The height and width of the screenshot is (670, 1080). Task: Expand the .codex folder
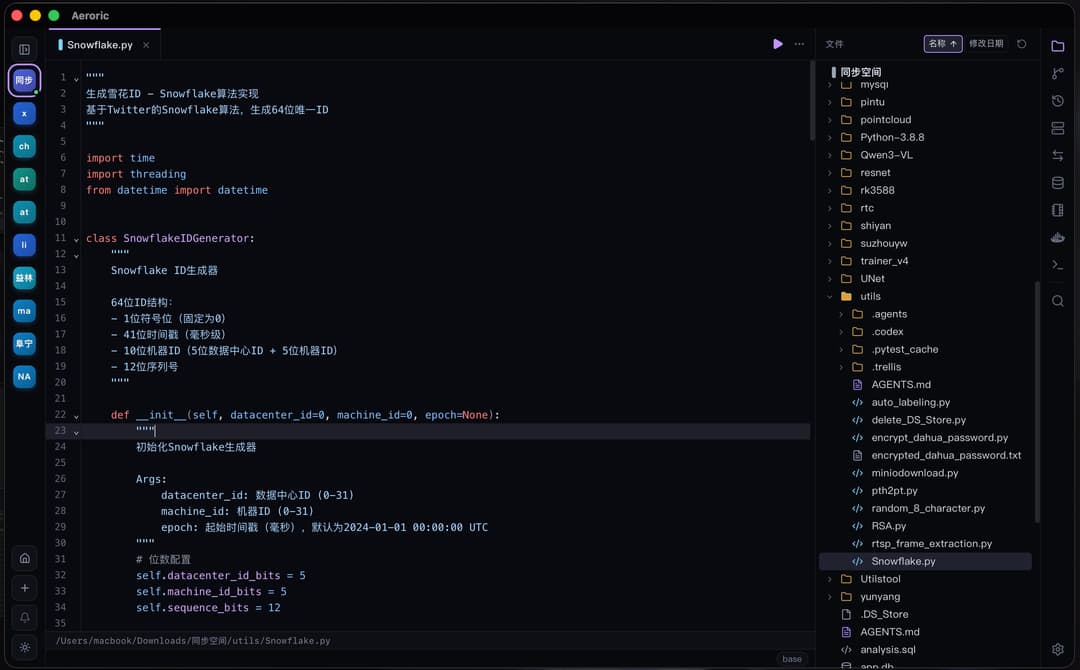[841, 332]
